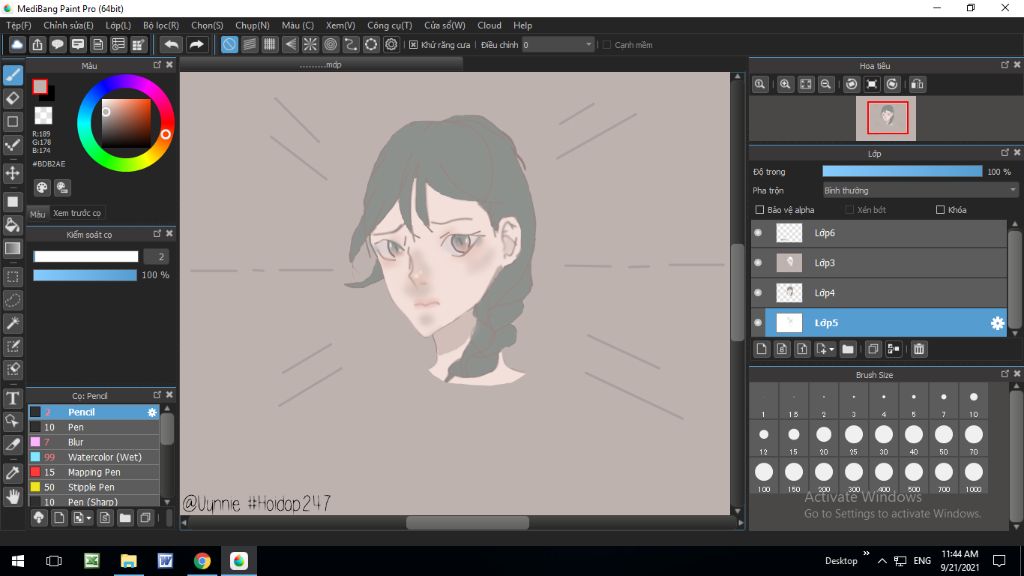Hide layer Lớp5 using its visibility dot
The width and height of the screenshot is (1024, 576).
point(758,323)
